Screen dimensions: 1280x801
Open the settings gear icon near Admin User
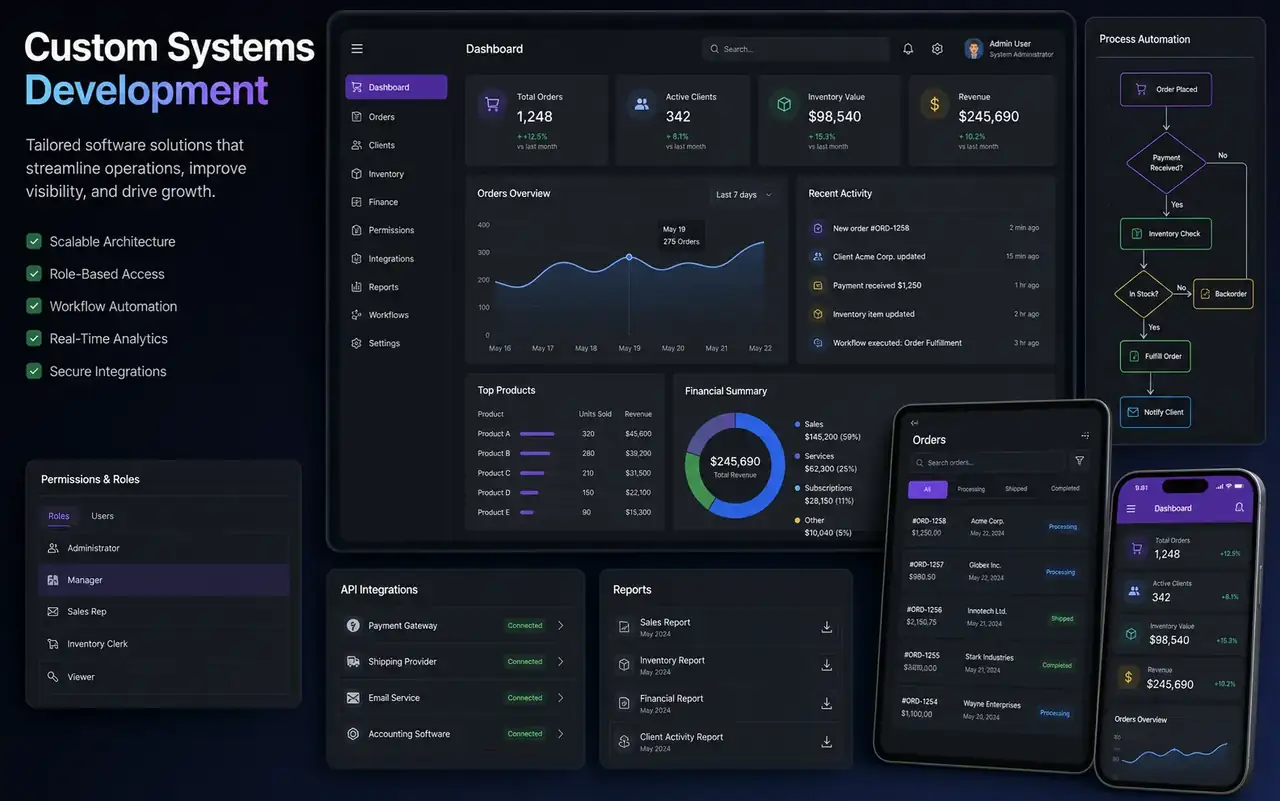937,49
